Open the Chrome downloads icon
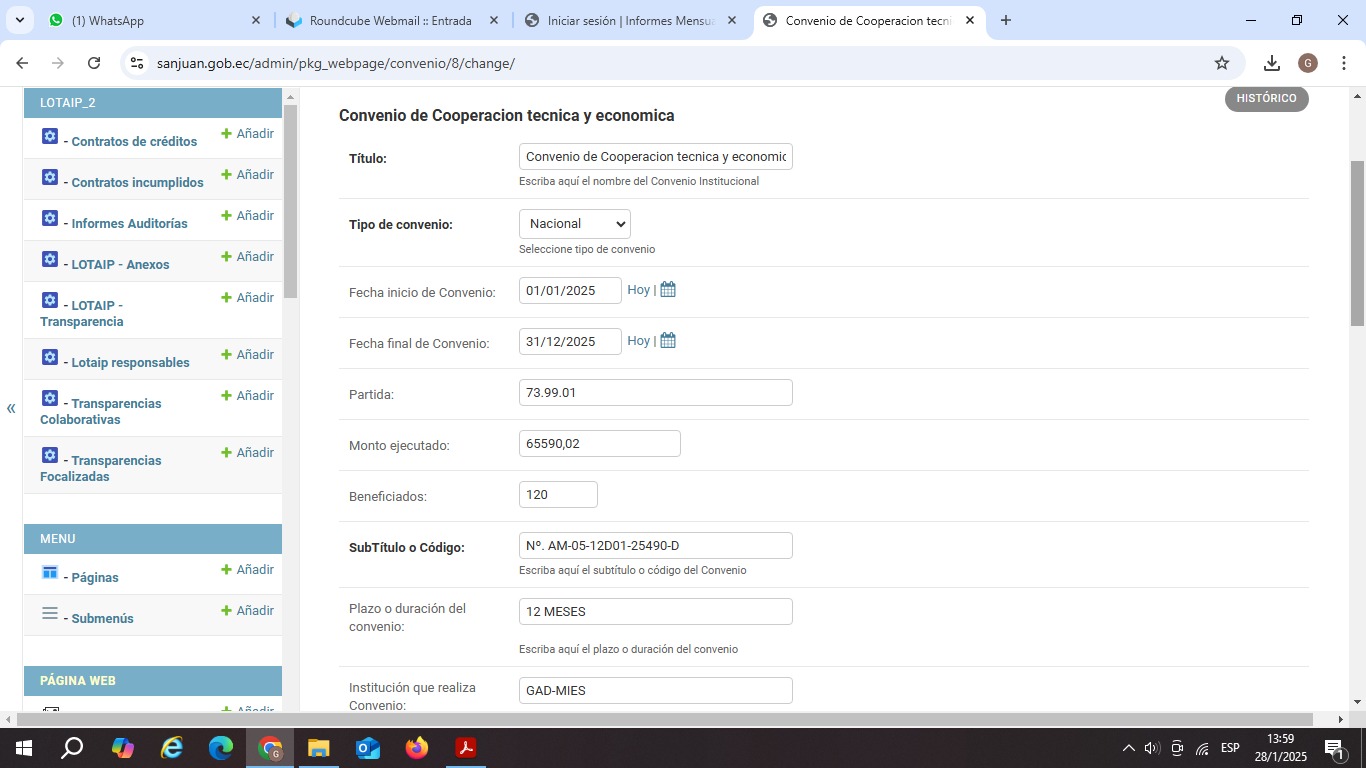The height and width of the screenshot is (768, 1366). tap(1271, 63)
